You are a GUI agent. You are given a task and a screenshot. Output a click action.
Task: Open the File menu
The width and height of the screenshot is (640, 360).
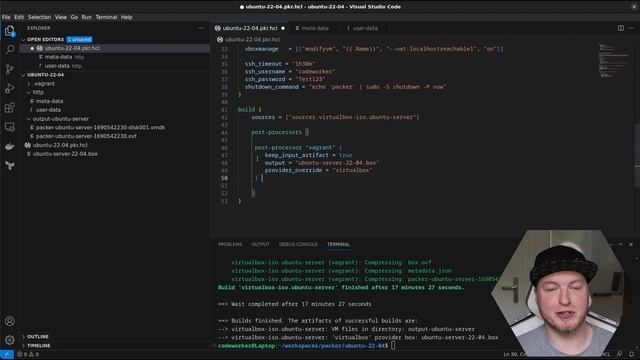(6, 17)
